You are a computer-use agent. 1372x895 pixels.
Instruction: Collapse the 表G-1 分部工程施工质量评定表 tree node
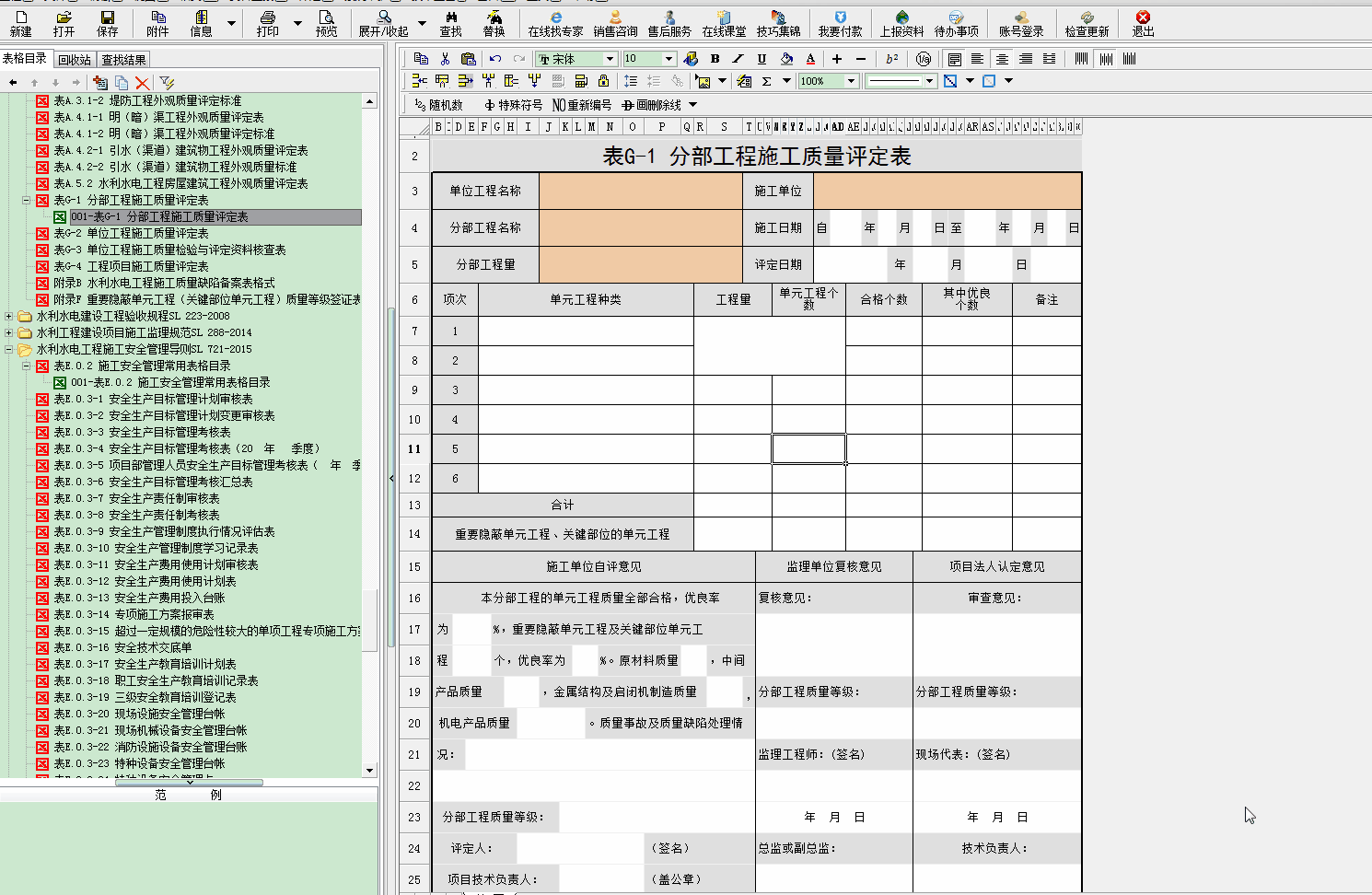coord(27,200)
